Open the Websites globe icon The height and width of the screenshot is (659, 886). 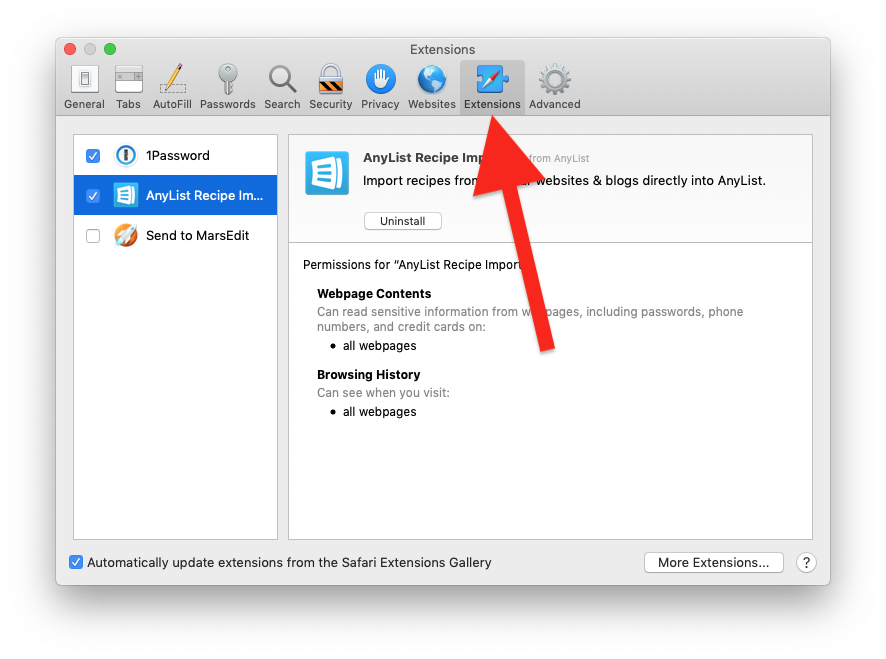click(432, 79)
